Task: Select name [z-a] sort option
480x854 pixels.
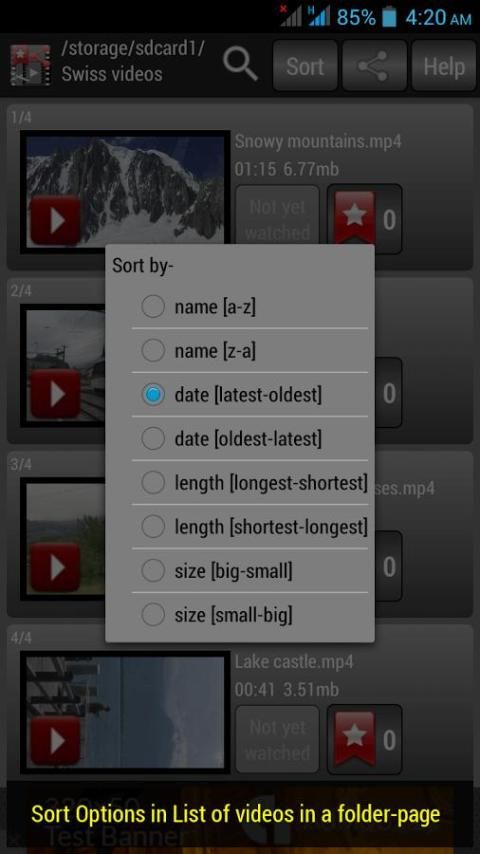Action: pos(250,351)
